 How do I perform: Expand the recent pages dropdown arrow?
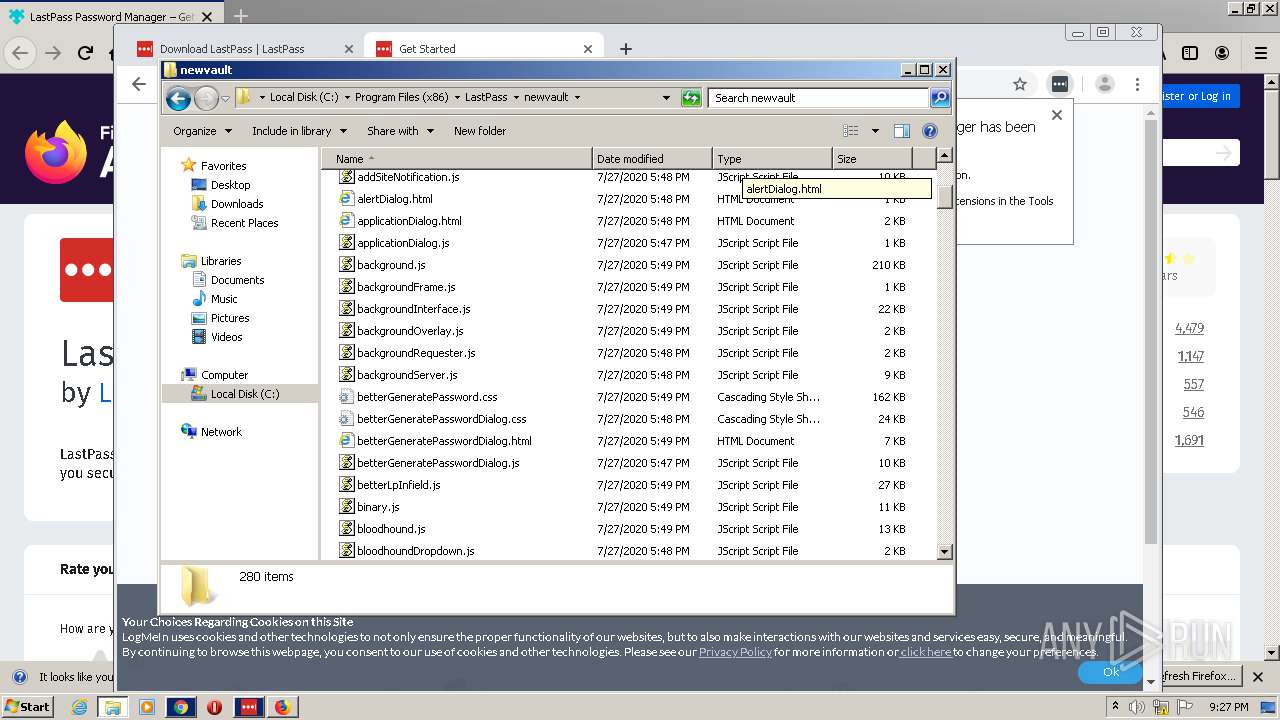(x=226, y=98)
